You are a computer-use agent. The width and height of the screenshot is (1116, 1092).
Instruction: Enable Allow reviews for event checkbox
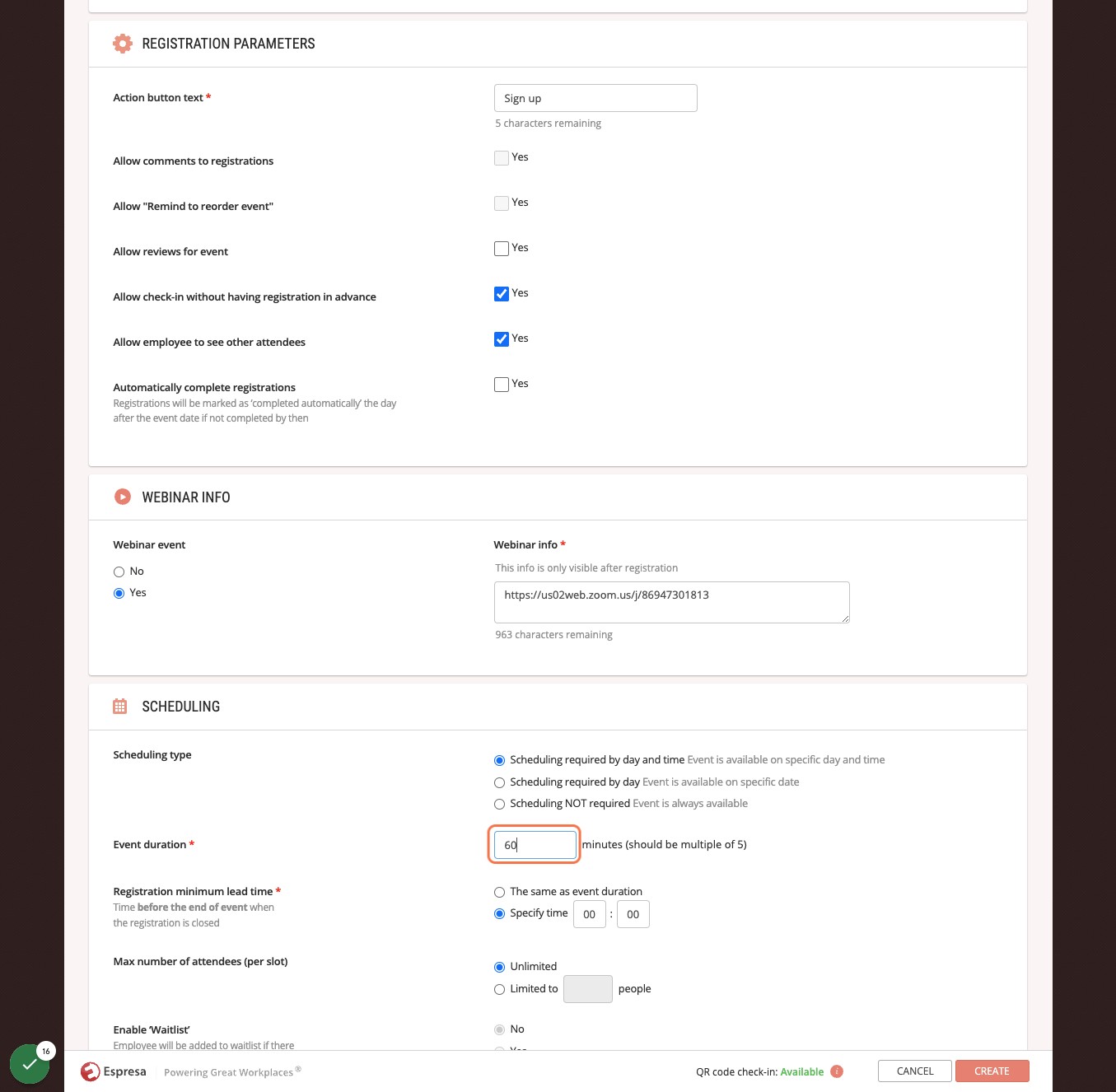[x=502, y=249]
